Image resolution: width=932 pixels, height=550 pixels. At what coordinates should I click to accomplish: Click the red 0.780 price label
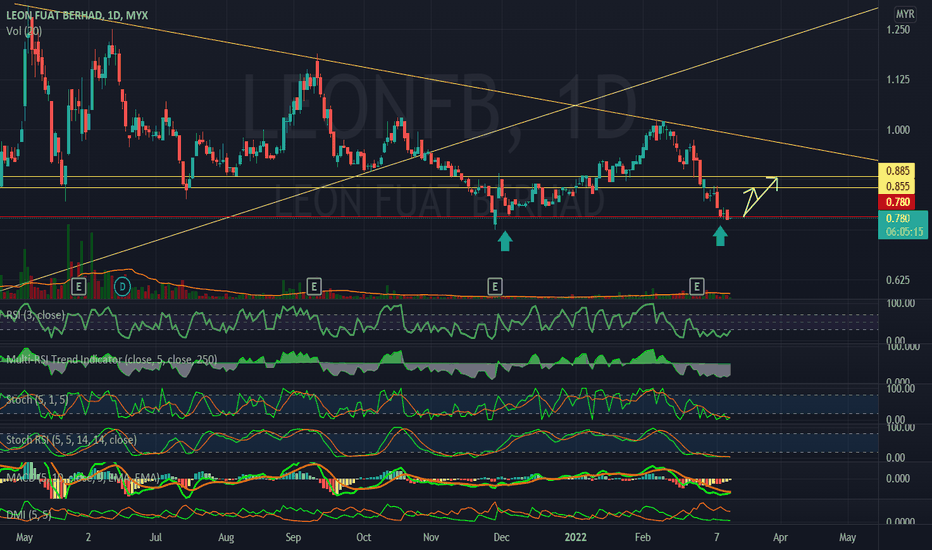(x=898, y=202)
